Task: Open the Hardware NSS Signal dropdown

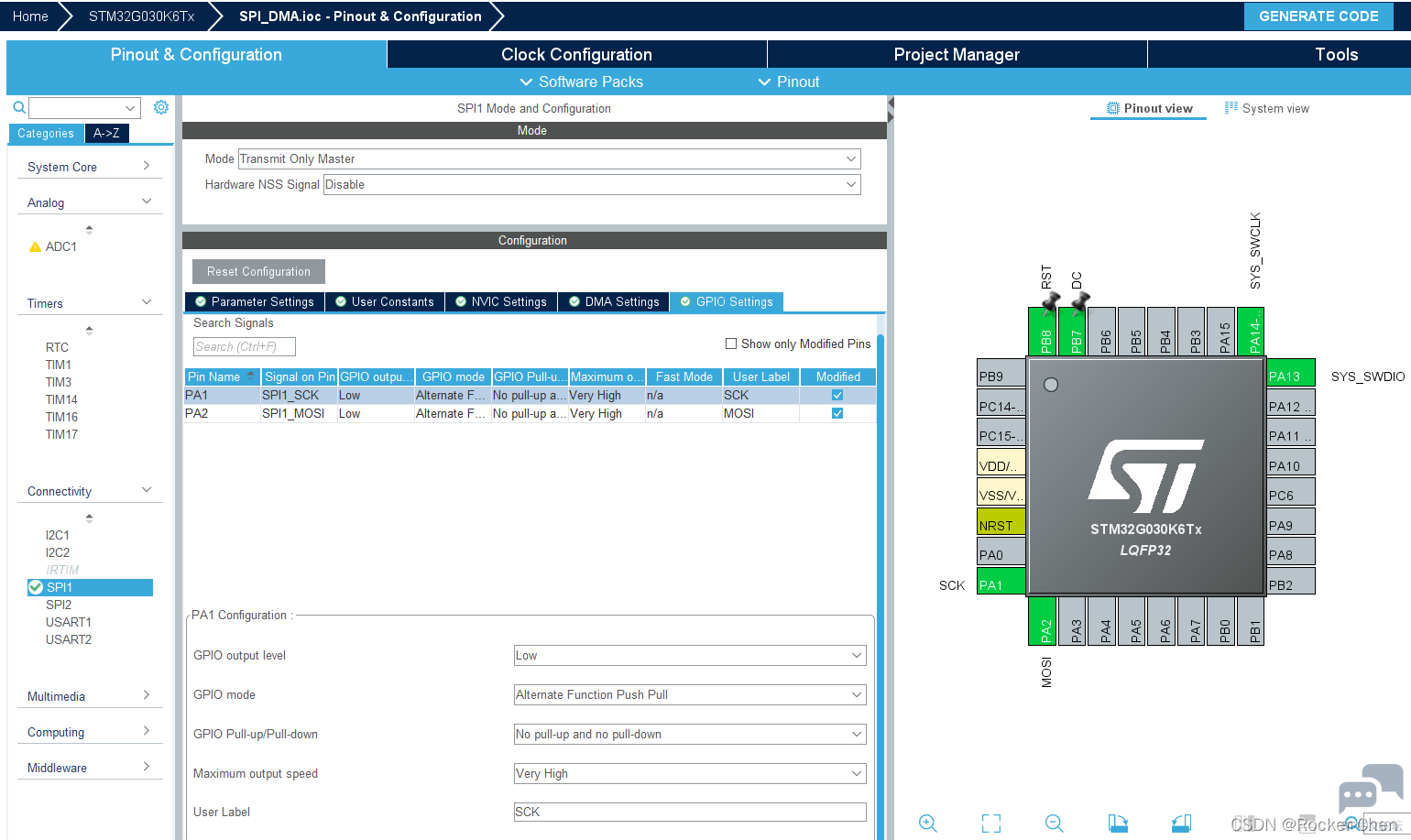Action: pyautogui.click(x=592, y=184)
